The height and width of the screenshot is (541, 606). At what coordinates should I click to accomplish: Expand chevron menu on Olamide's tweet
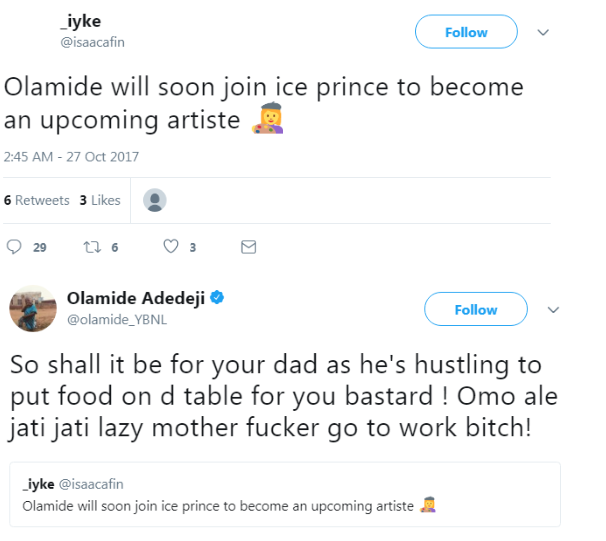click(553, 310)
